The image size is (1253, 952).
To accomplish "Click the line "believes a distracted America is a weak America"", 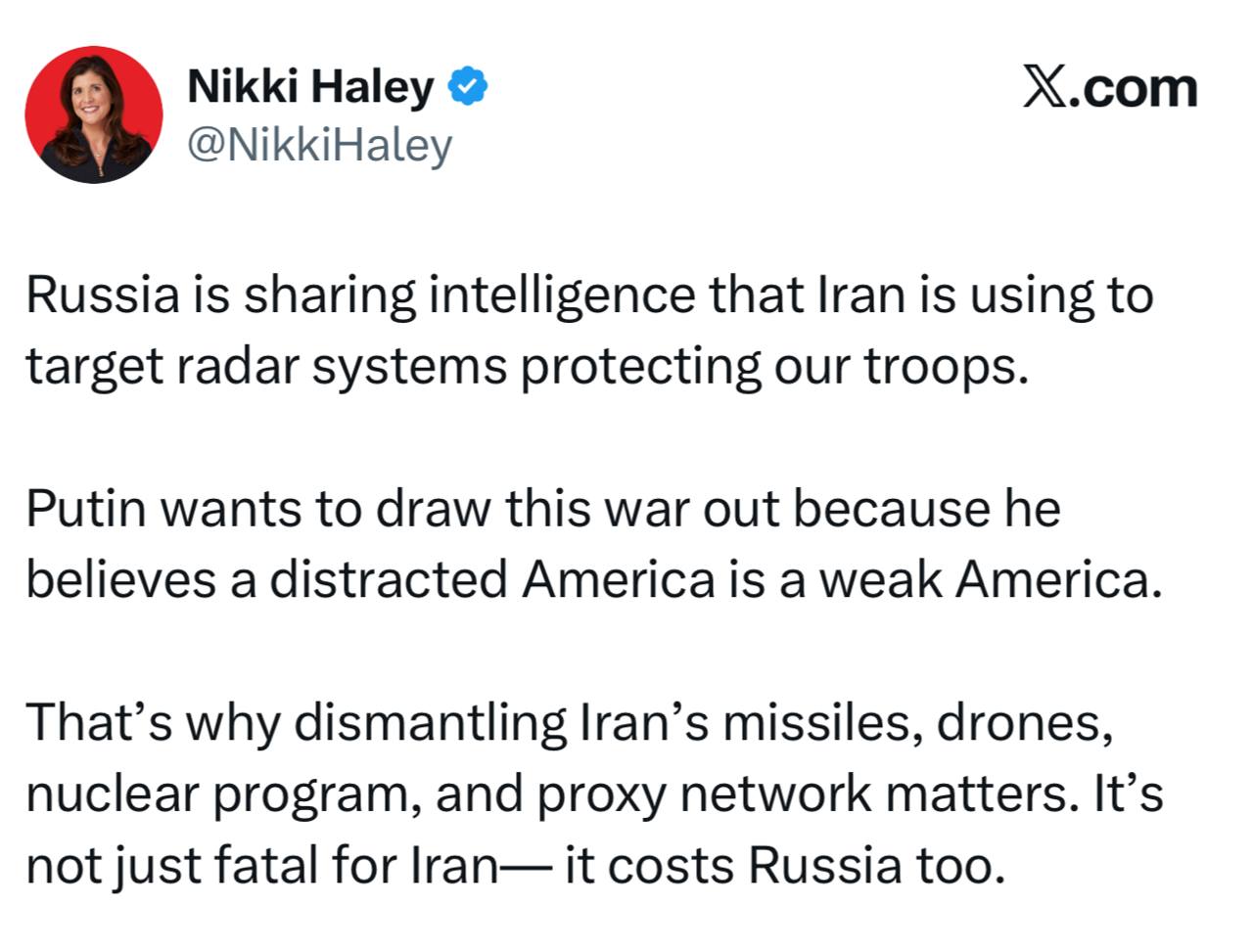I will tap(593, 580).
